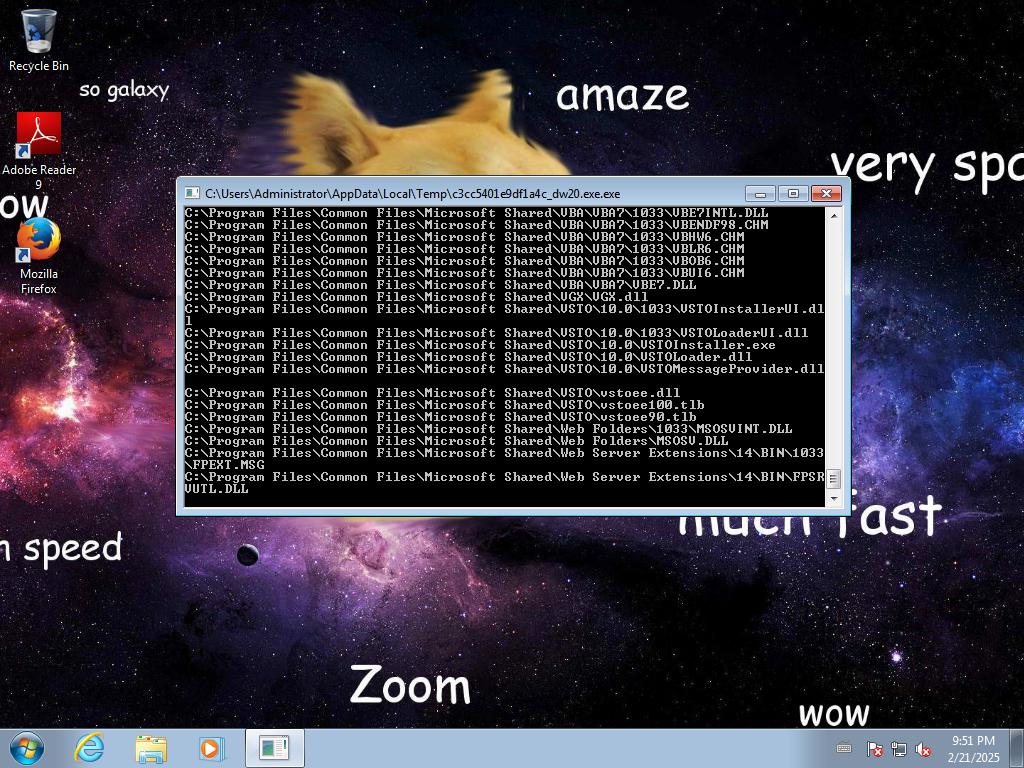Viewport: 1024px width, 768px height.
Task: Click the MSOSV.DLL output line
Action: pyautogui.click(x=456, y=441)
